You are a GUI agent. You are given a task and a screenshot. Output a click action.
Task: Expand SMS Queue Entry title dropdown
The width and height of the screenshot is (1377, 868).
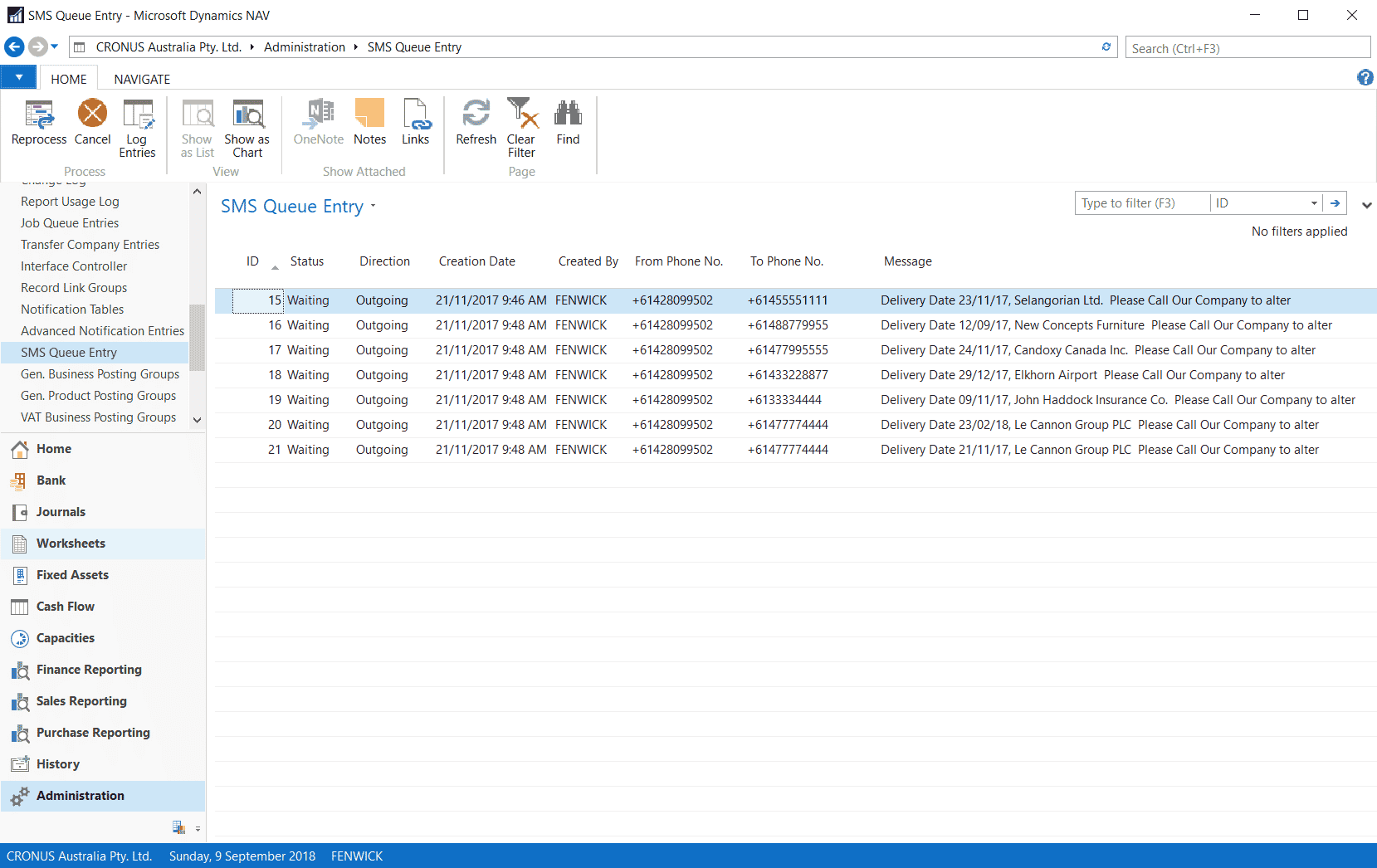click(x=374, y=206)
